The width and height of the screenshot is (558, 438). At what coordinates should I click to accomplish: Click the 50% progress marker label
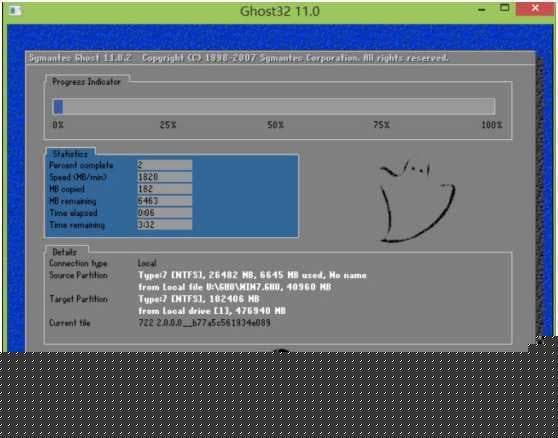275,125
